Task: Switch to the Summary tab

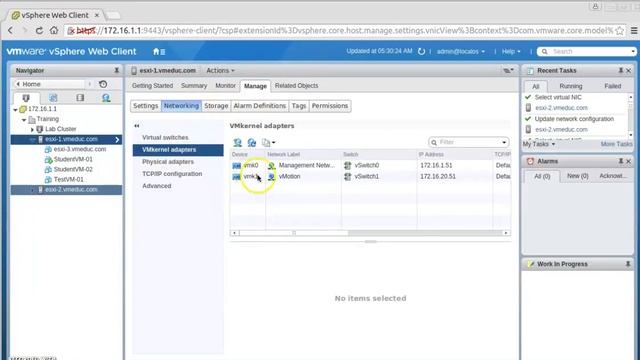Action: point(194,86)
